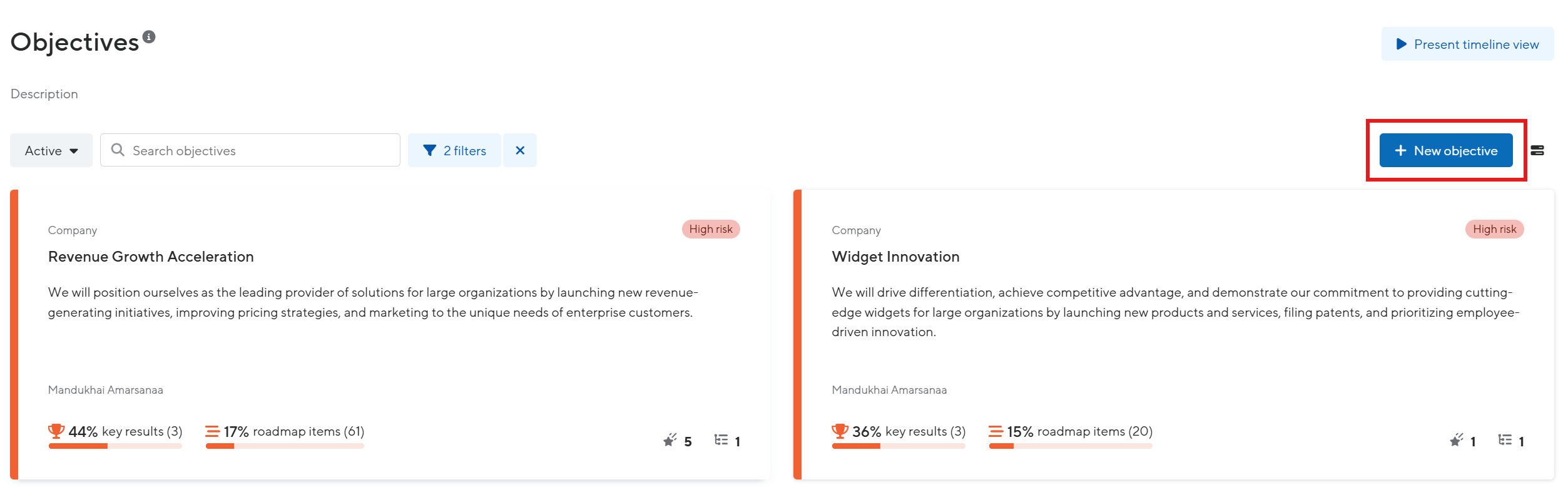
Task: Click owner Mandukhai Amarsanaa on Revenue Growth Acceleration
Action: pos(104,389)
